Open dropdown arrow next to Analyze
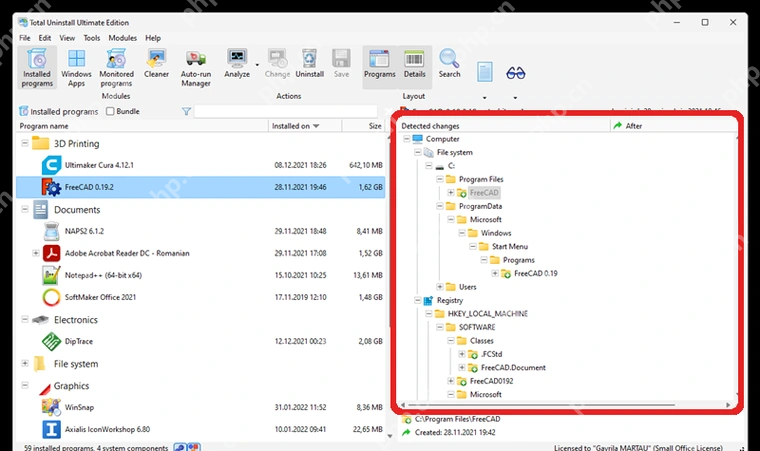The image size is (760, 451). pyautogui.click(x=257, y=65)
